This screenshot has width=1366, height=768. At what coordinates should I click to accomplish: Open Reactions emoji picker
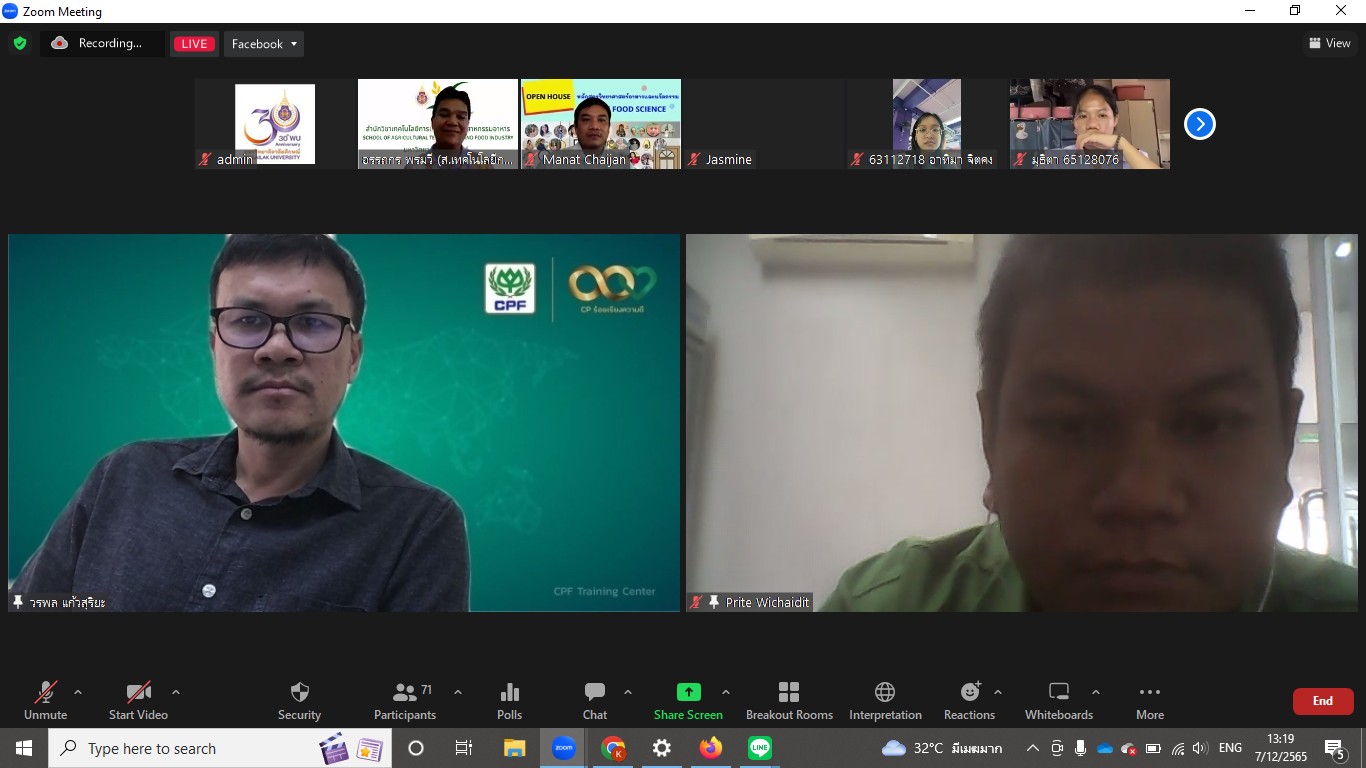point(969,700)
